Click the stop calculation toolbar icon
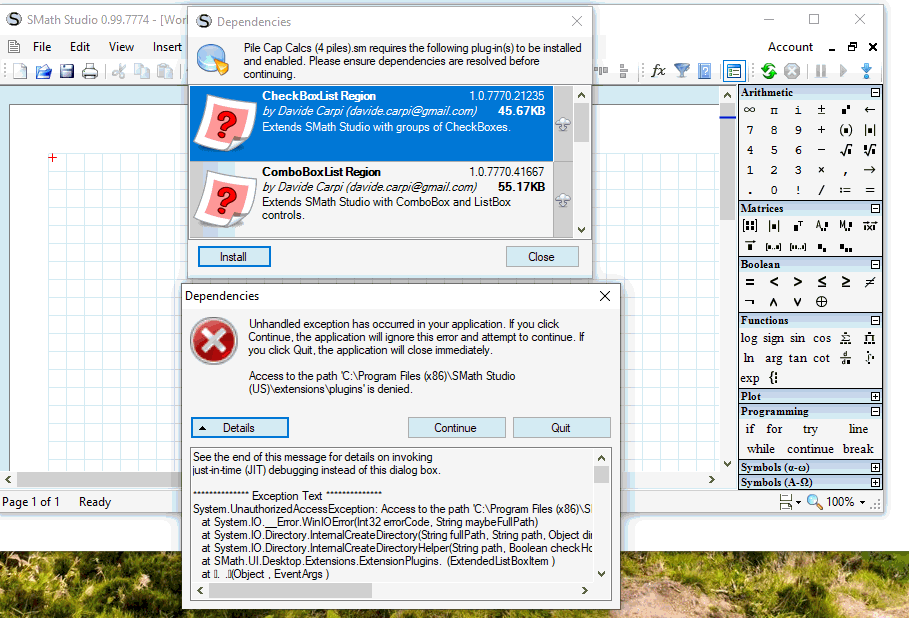This screenshot has width=909, height=618. [791, 70]
